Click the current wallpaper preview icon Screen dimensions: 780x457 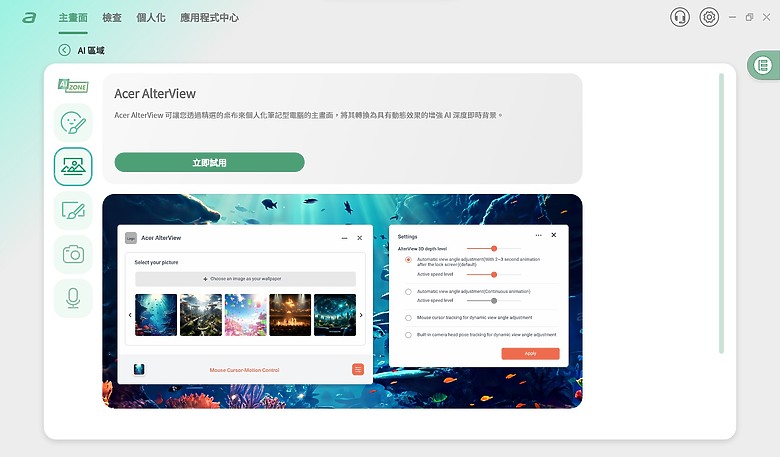[139, 369]
